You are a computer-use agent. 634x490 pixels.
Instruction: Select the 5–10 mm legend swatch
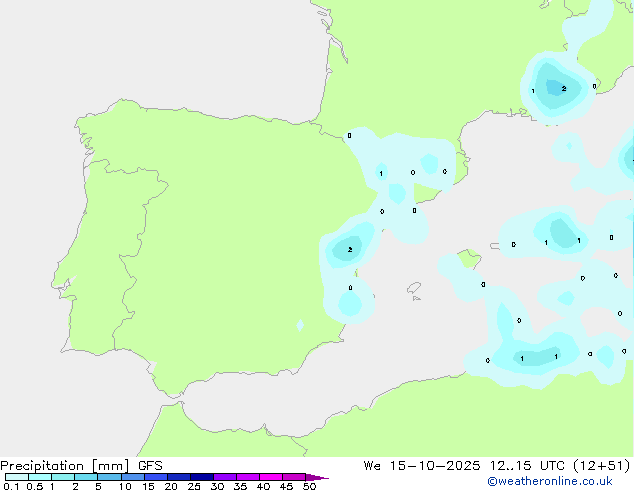[x=109, y=477]
